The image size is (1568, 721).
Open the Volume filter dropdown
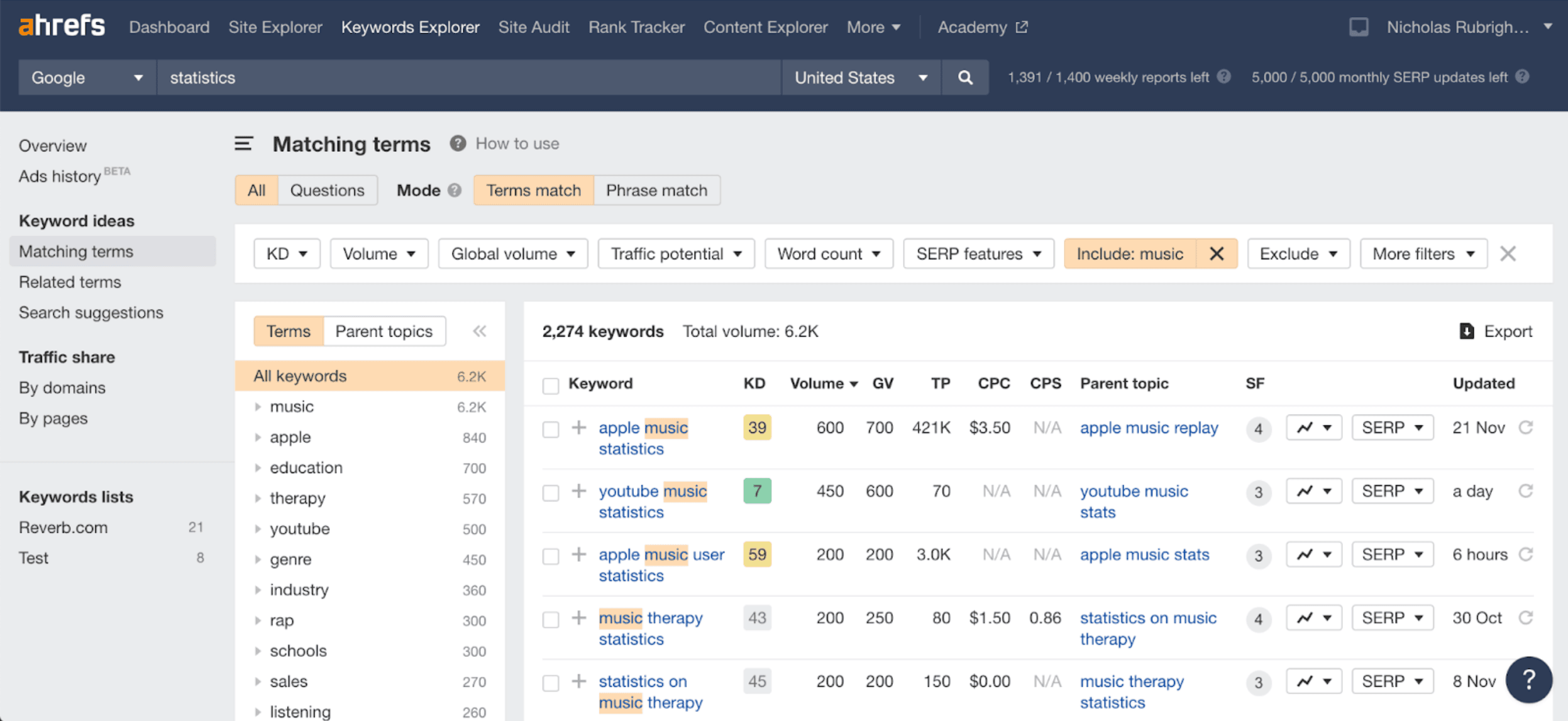(379, 254)
